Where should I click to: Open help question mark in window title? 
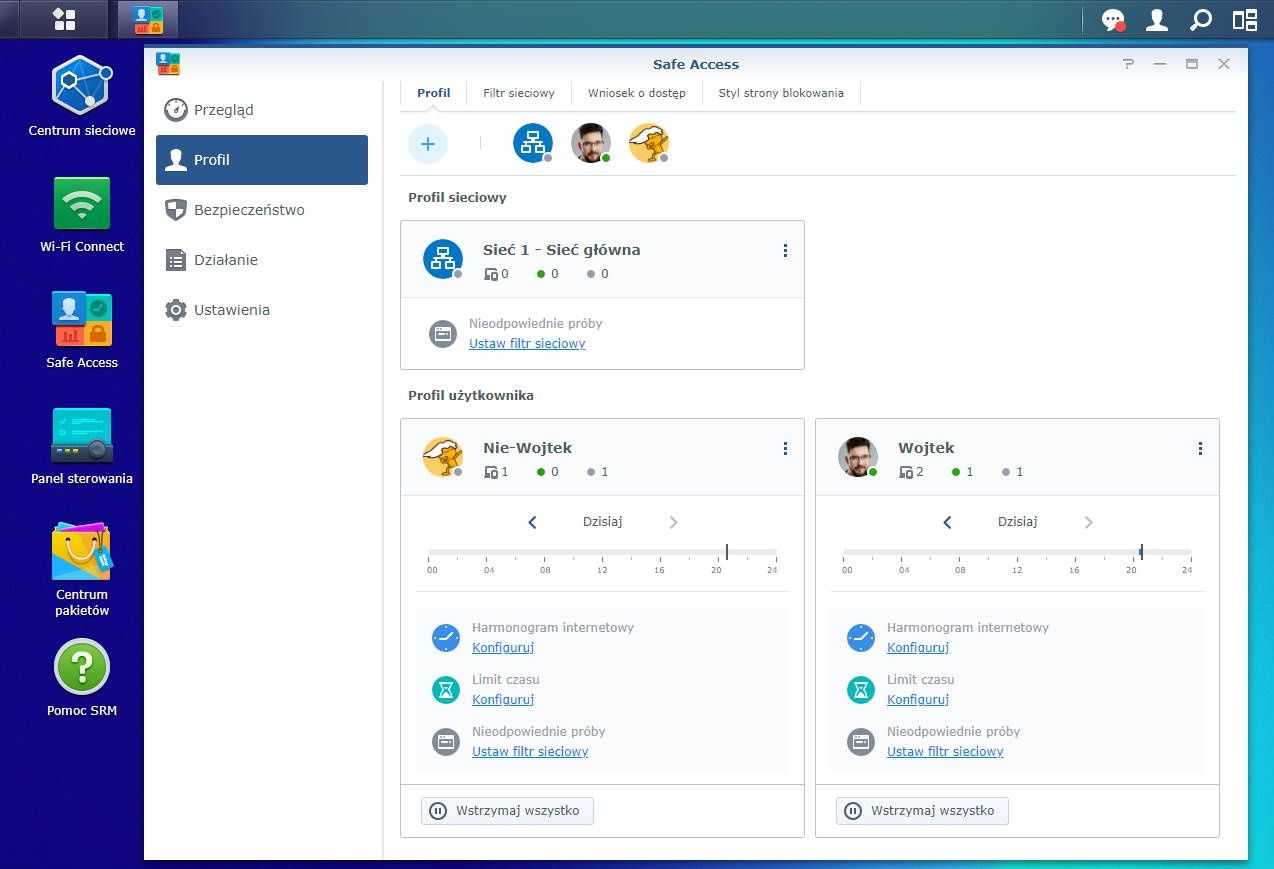point(1129,64)
